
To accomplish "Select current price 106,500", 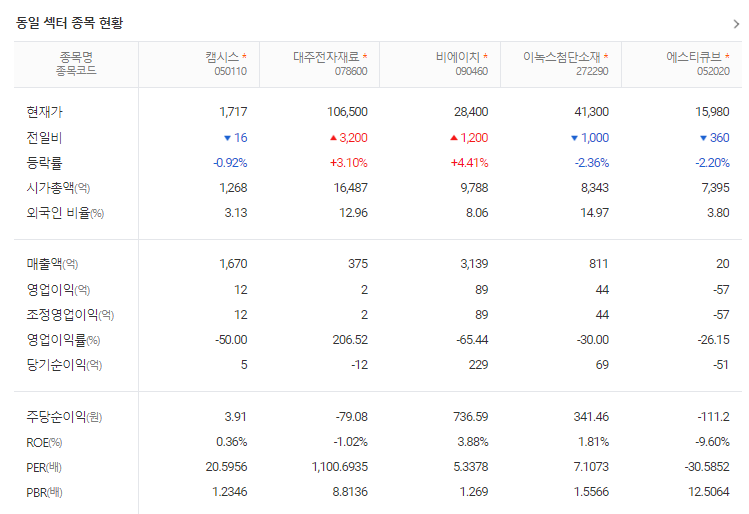I will tap(347, 112).
